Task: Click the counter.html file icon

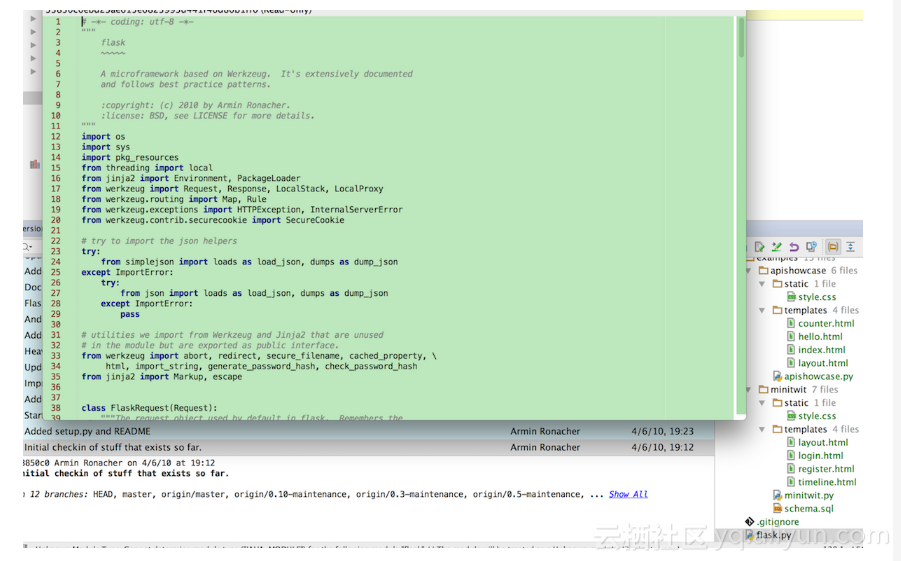Action: 791,323
